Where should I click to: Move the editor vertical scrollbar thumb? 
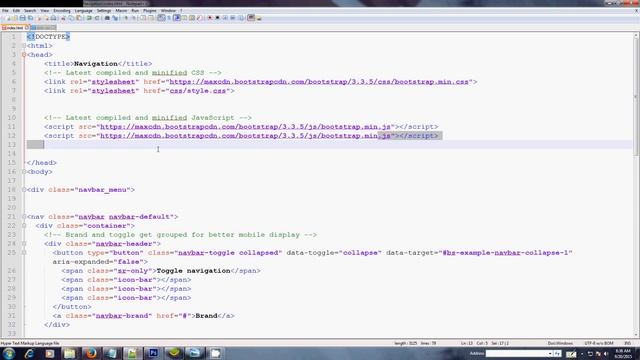click(636, 97)
